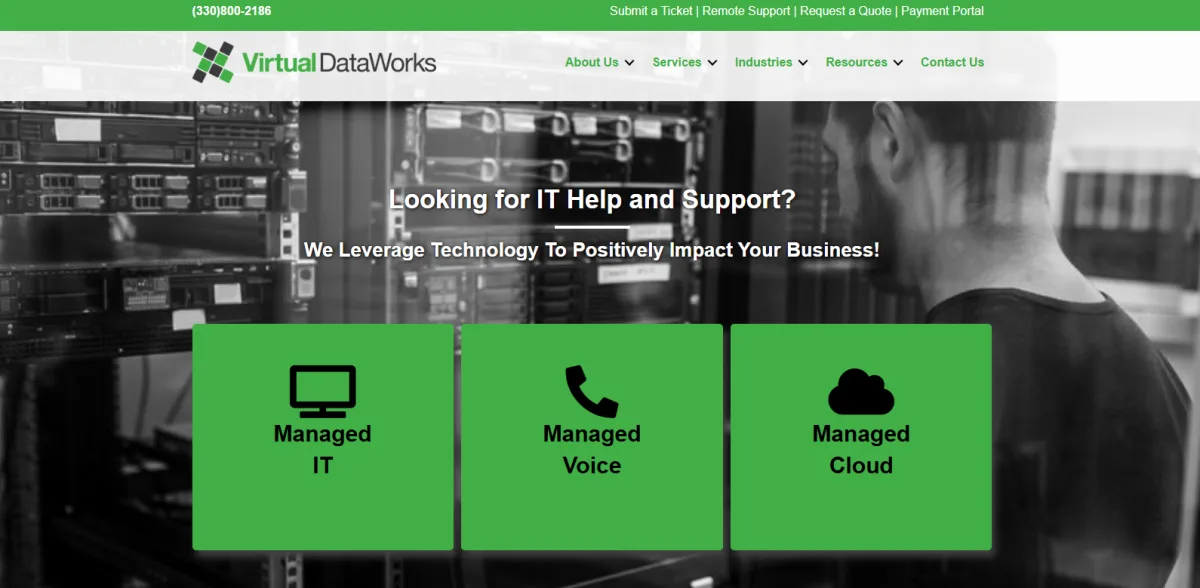Expand the Resources chevron arrow

(898, 63)
